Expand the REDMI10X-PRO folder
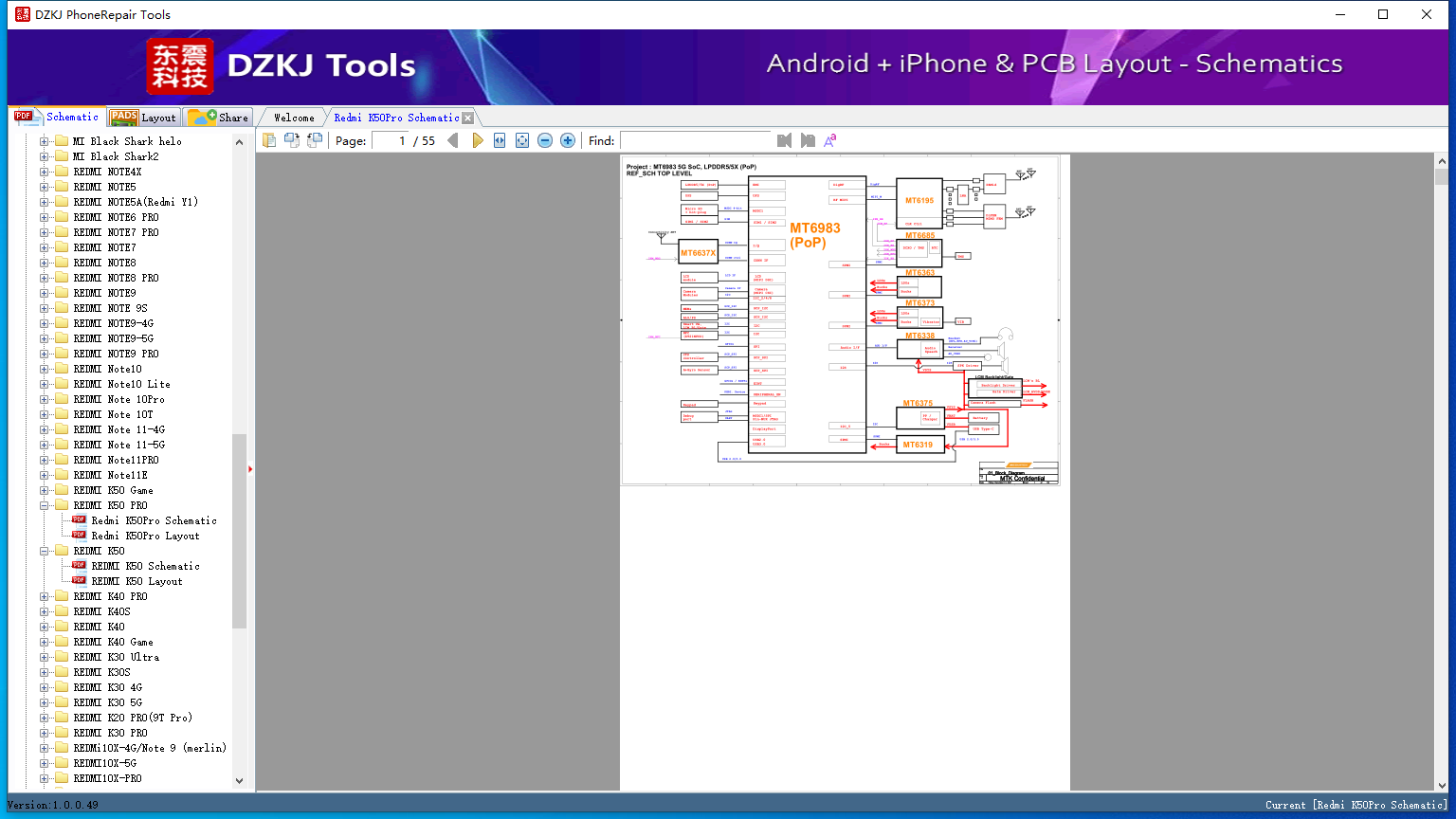Viewport: 1456px width, 819px height. point(44,778)
